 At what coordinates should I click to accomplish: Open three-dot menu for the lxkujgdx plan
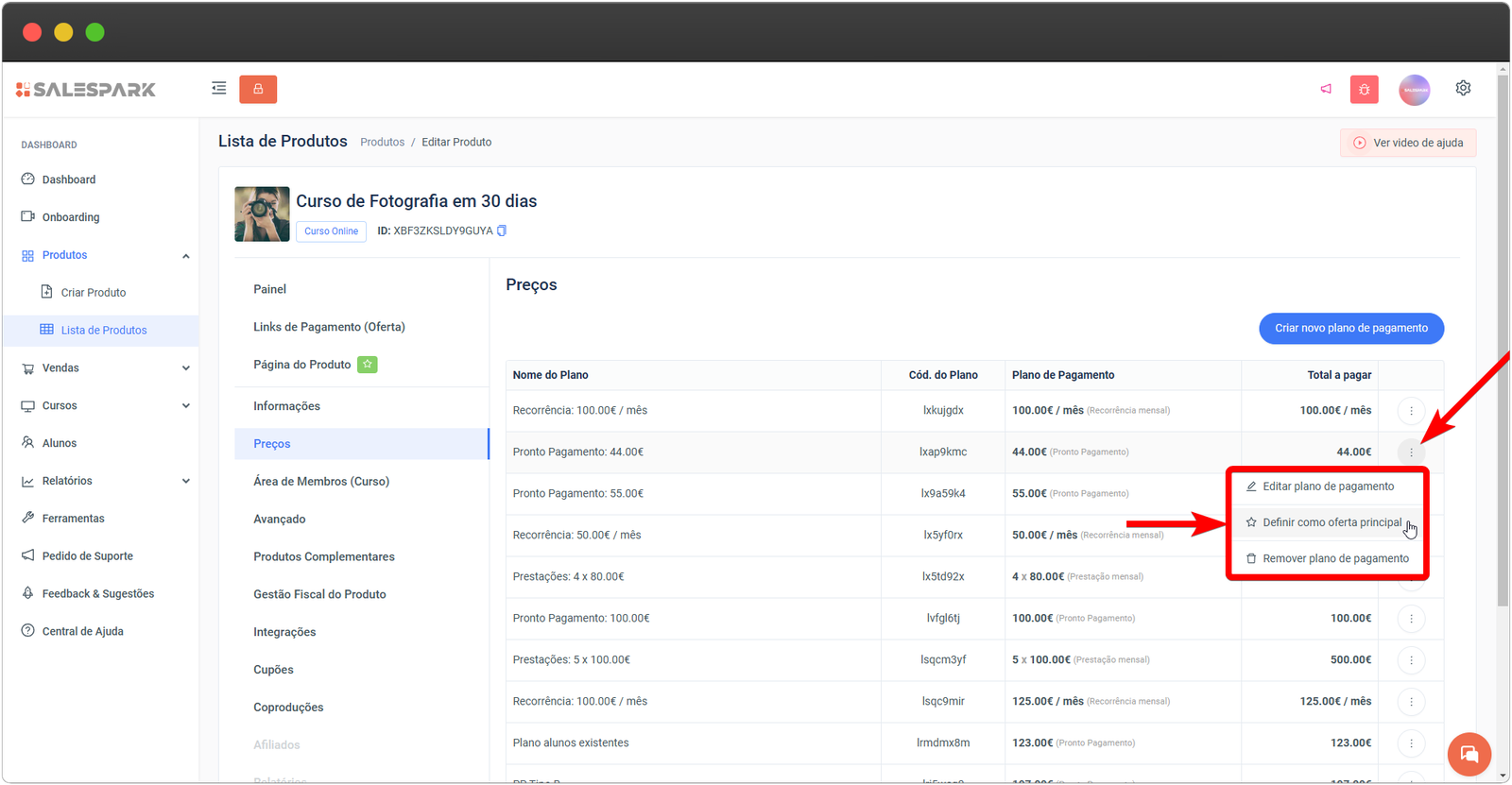[x=1411, y=411]
